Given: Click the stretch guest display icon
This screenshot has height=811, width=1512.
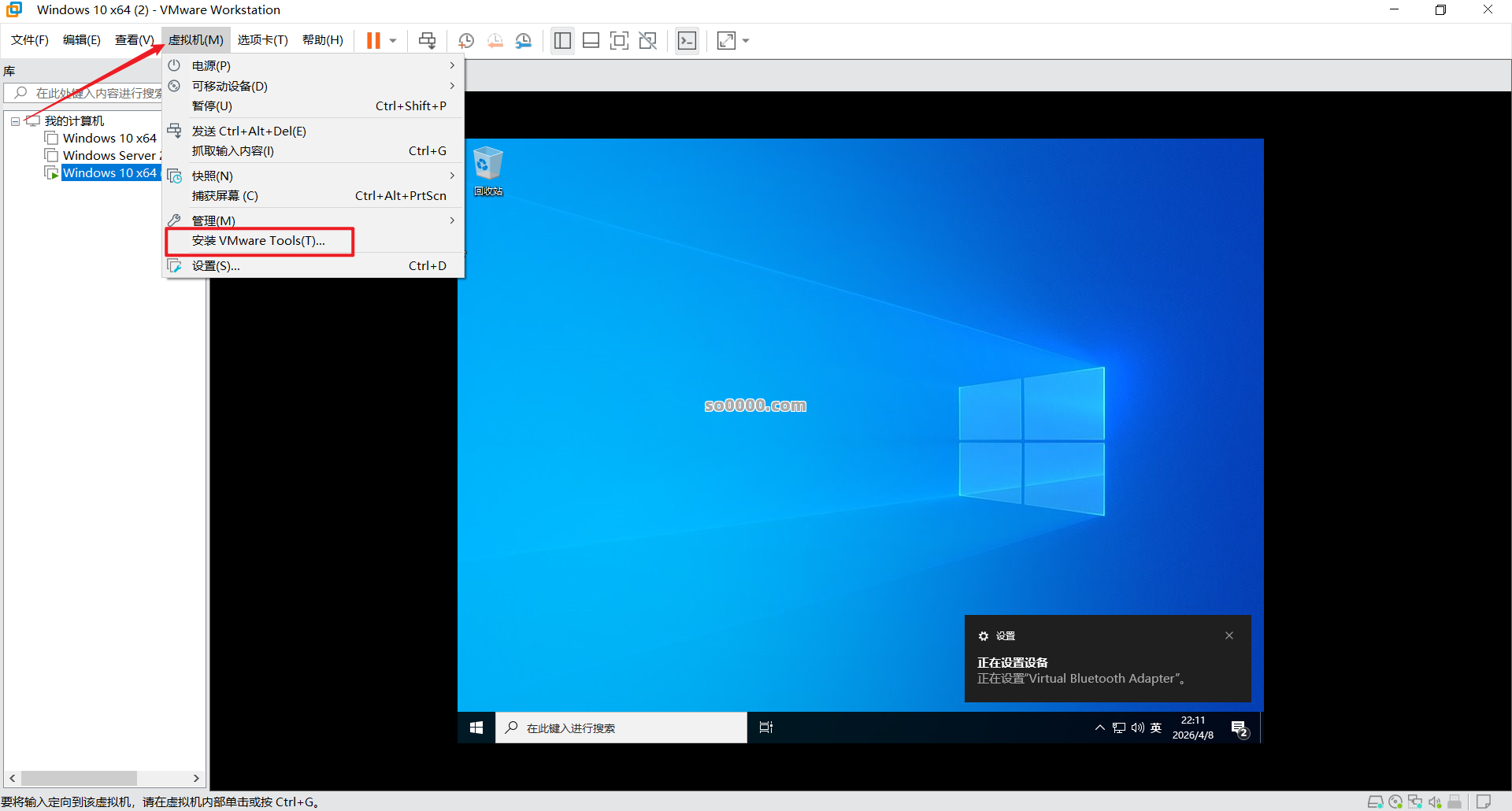Looking at the screenshot, I should coord(726,40).
